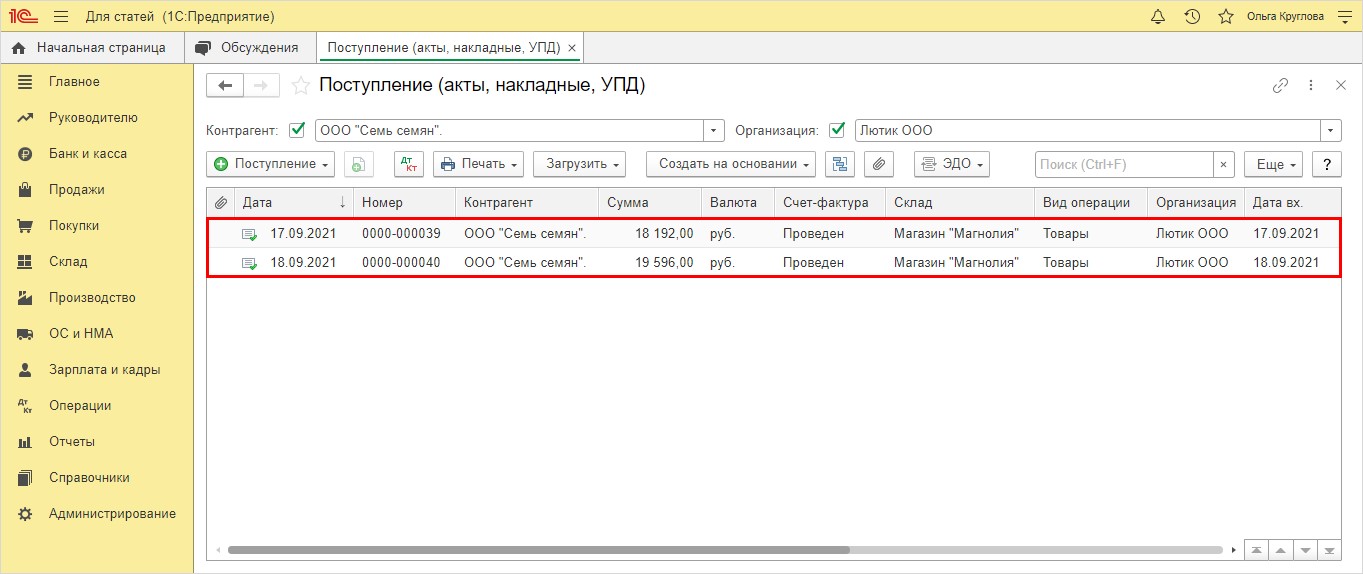Open the history clock icon
The height and width of the screenshot is (574, 1363).
click(x=1192, y=16)
